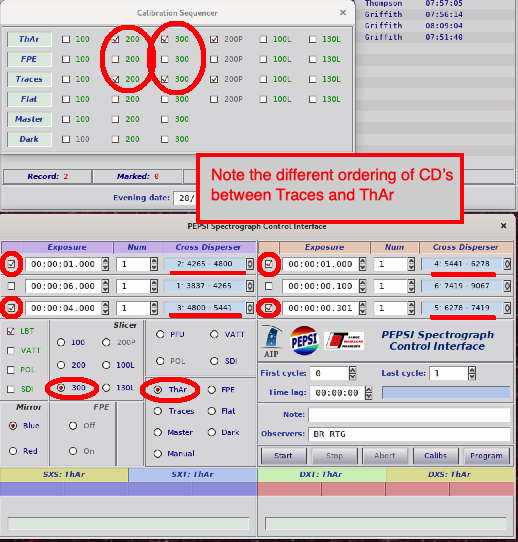
Task: Click the PEPSI logo icon
Action: tap(304, 341)
